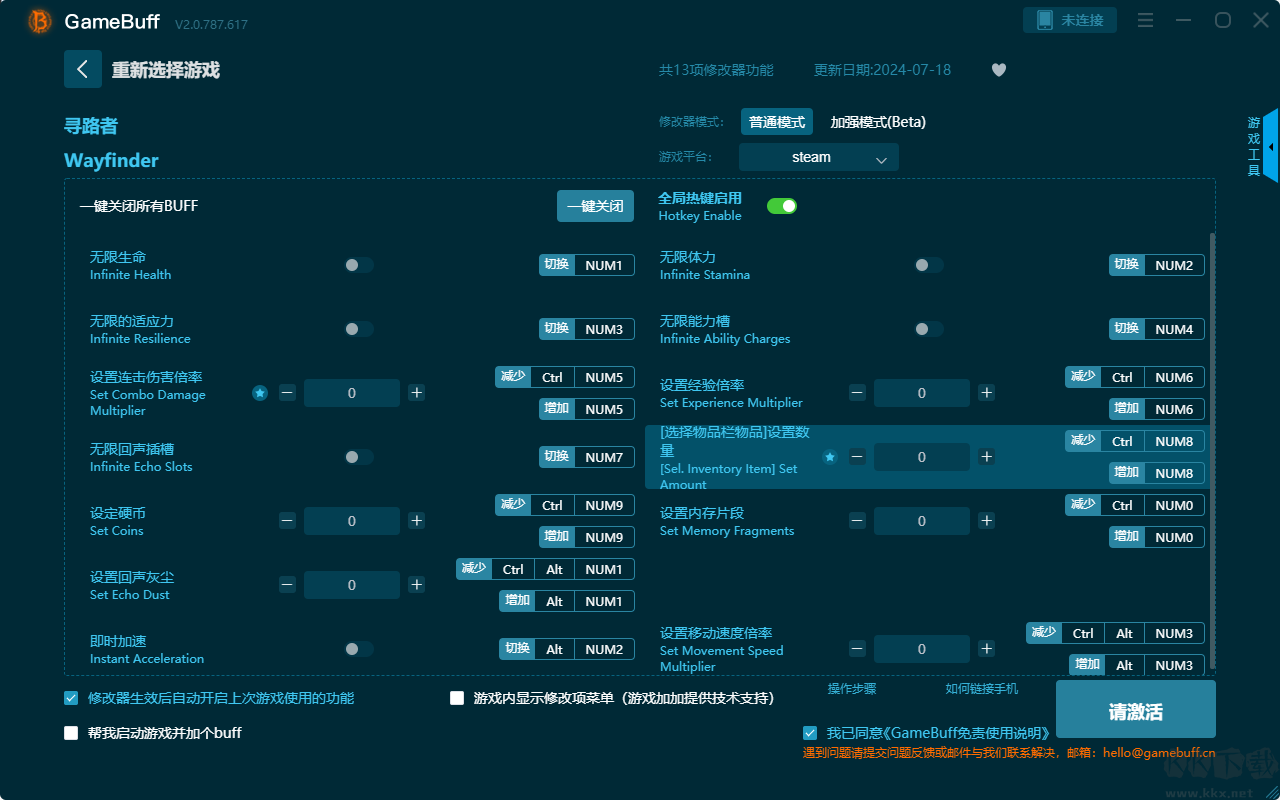
Task: Increase Memory Fragments with plus
Action: [987, 521]
